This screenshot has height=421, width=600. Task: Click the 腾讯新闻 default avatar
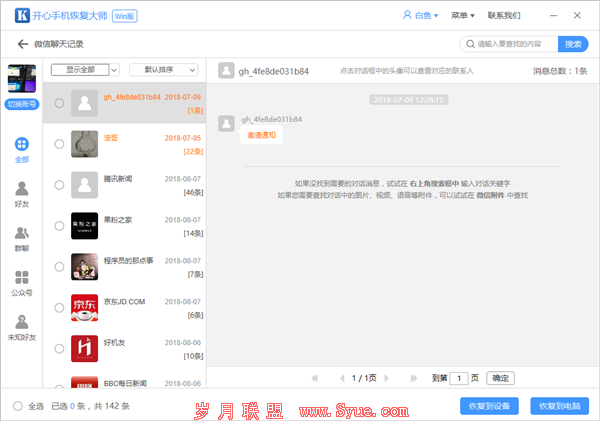[85, 185]
